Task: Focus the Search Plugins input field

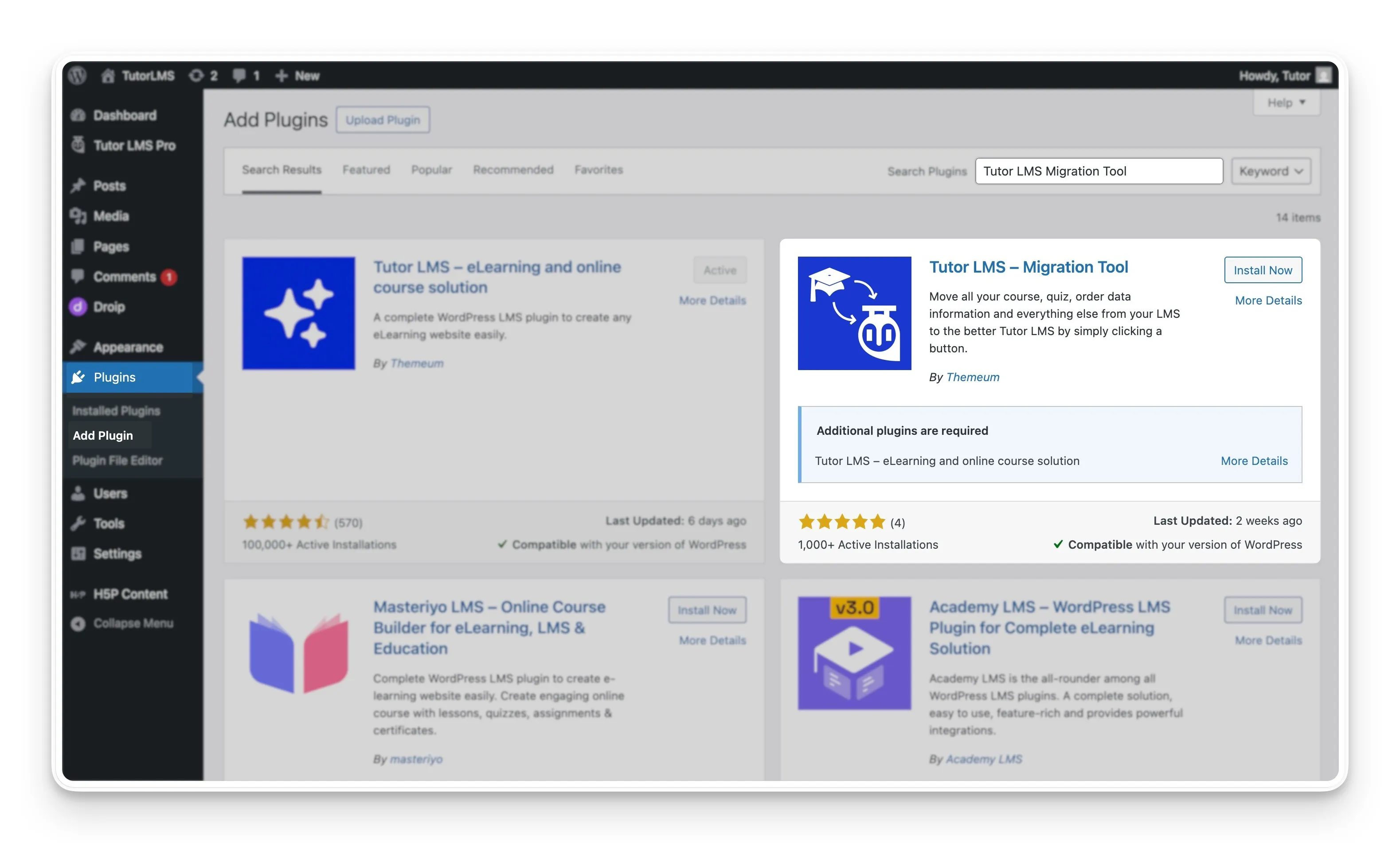Action: tap(1099, 171)
